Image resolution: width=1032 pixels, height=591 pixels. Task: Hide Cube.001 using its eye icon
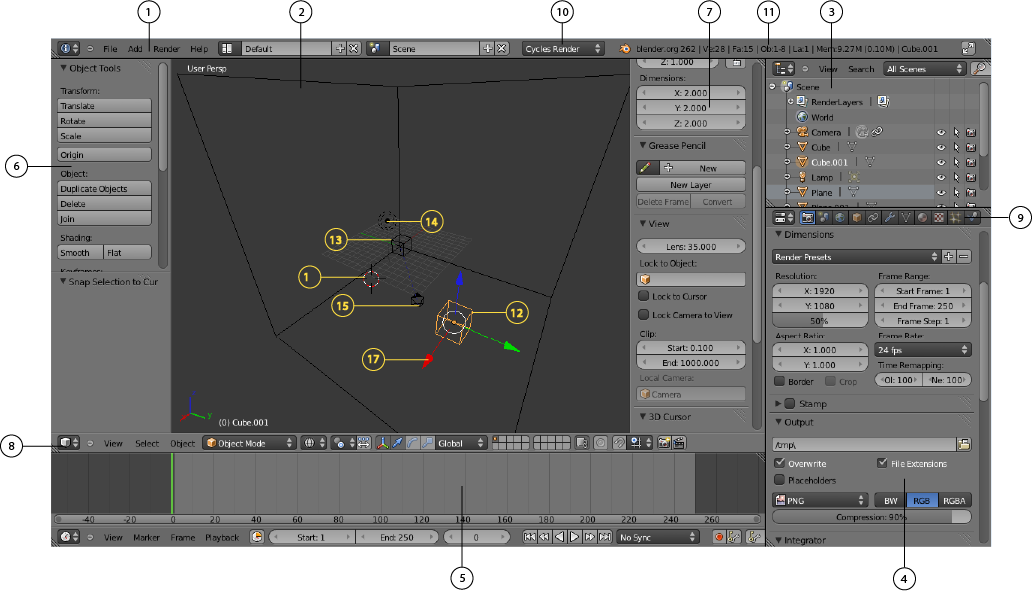941,163
